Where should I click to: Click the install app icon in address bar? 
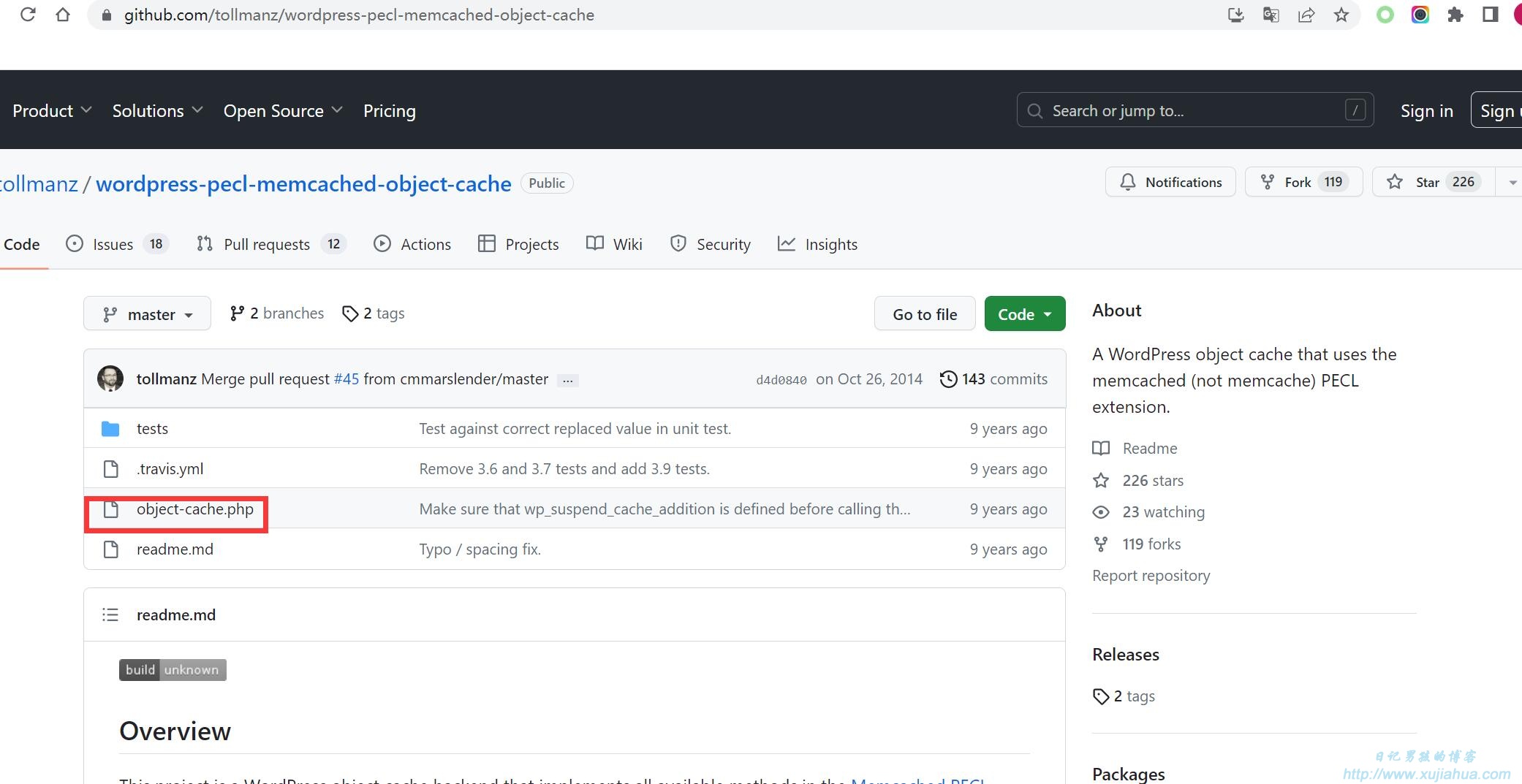(x=1235, y=15)
